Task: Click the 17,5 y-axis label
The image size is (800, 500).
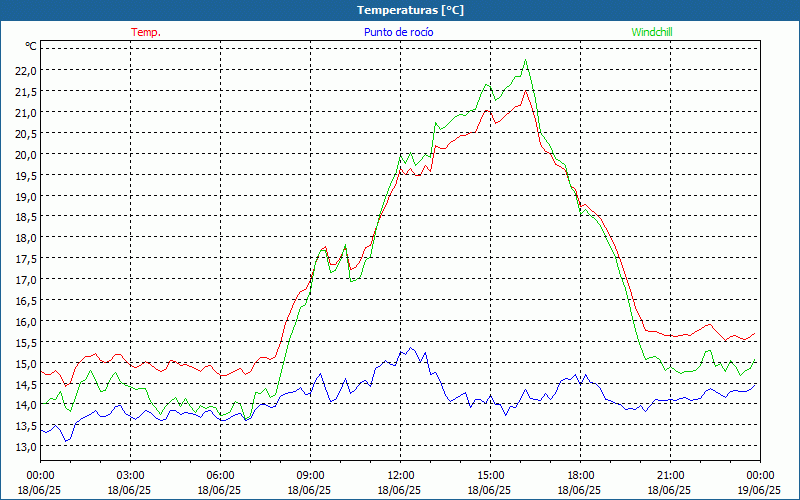Action: 26,259
